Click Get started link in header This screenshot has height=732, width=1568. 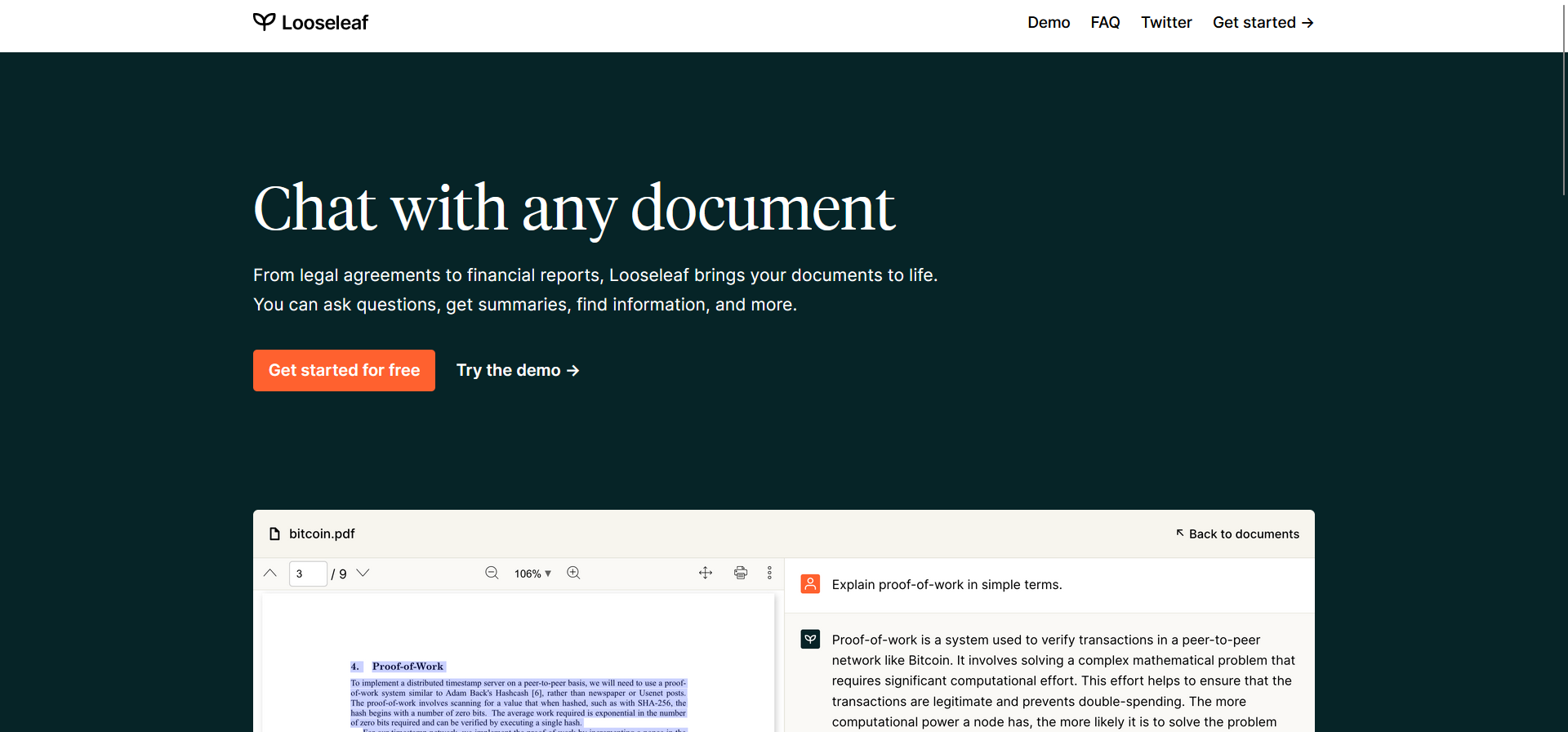(x=1263, y=23)
